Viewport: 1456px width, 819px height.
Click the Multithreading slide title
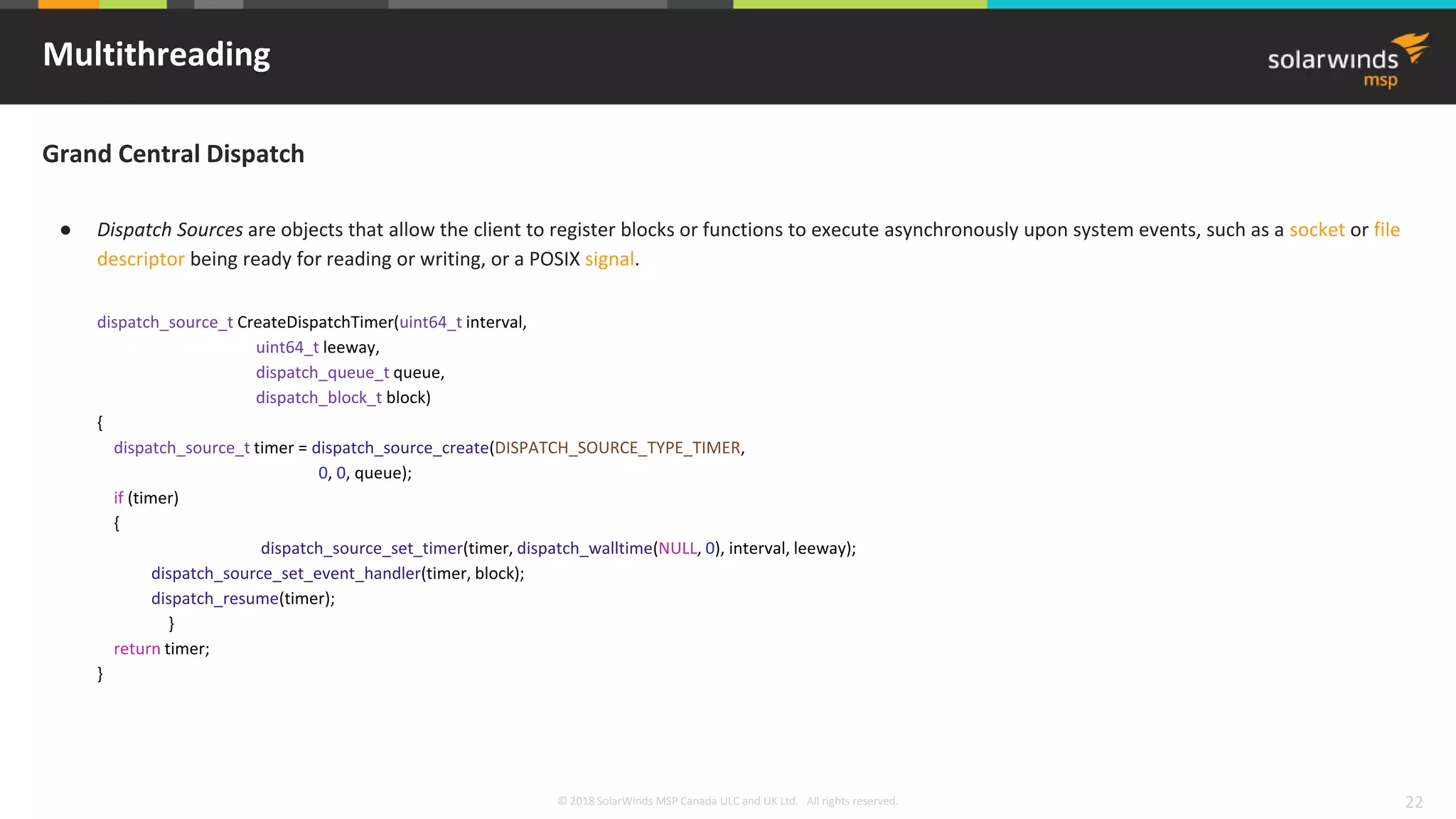(156, 55)
